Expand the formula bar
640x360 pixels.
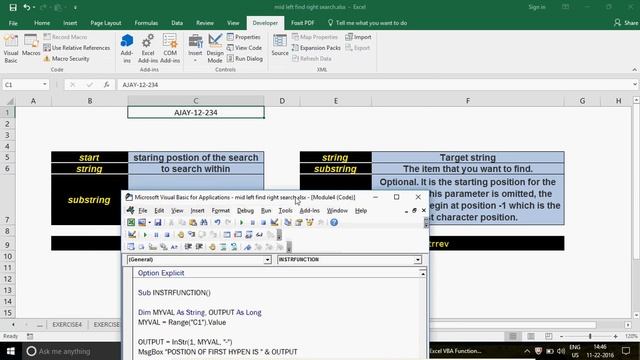[x=635, y=84]
